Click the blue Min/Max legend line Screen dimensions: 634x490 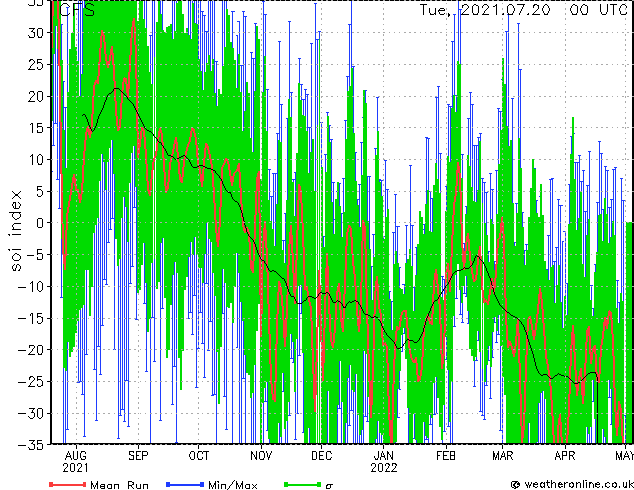[x=185, y=484]
